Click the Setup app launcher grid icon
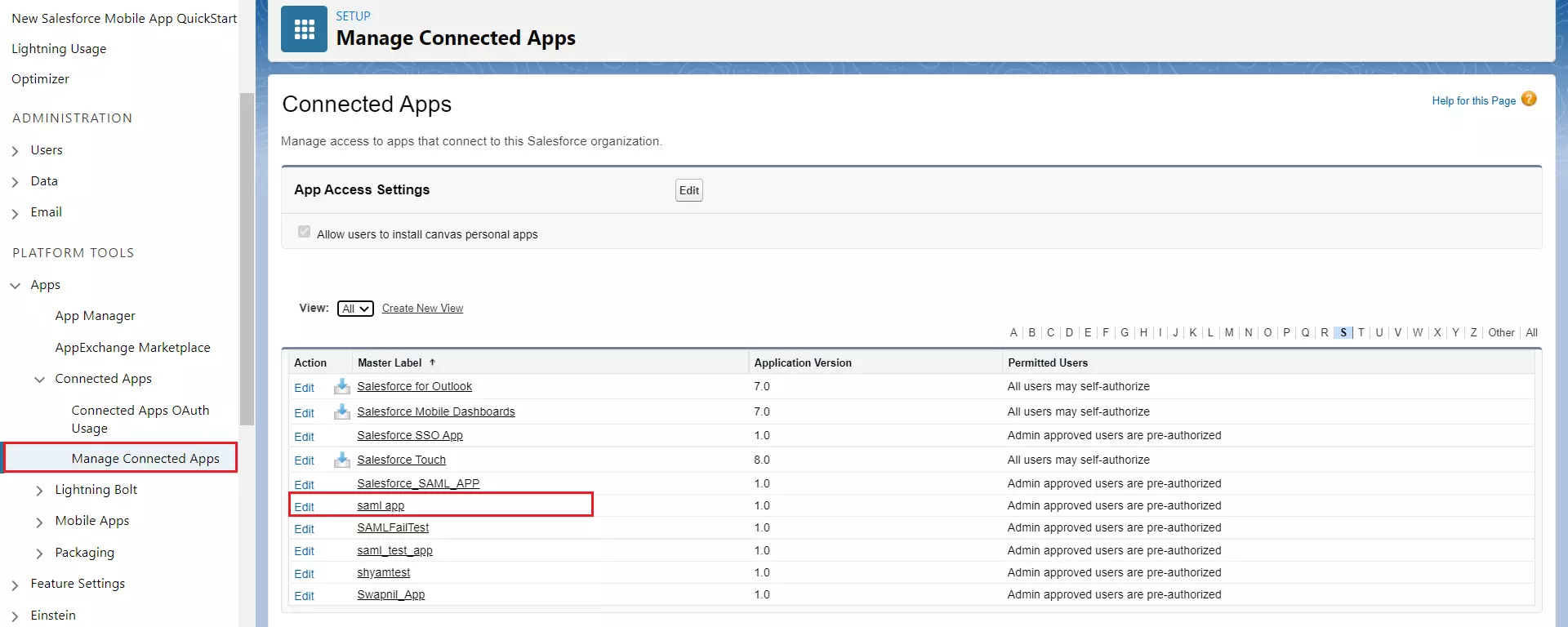Screen dimensions: 1568x627 point(304,29)
